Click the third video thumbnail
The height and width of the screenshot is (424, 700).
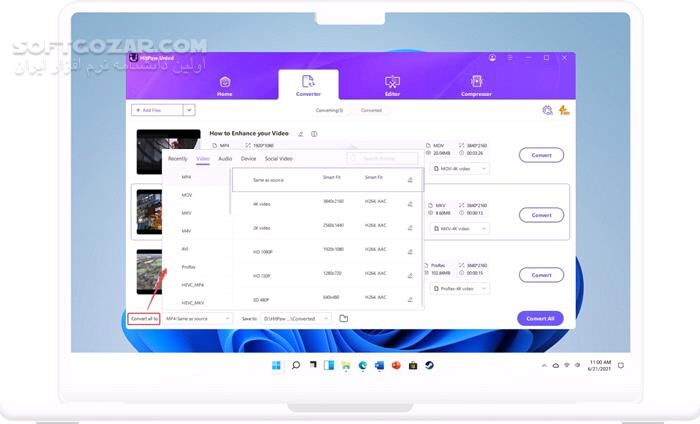[x=150, y=272]
